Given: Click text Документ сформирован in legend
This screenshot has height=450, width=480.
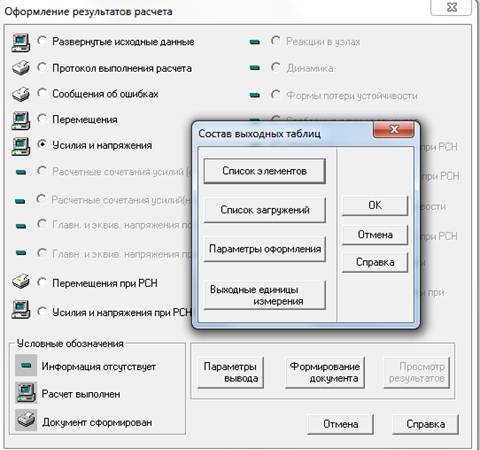Looking at the screenshot, I should 97,422.
